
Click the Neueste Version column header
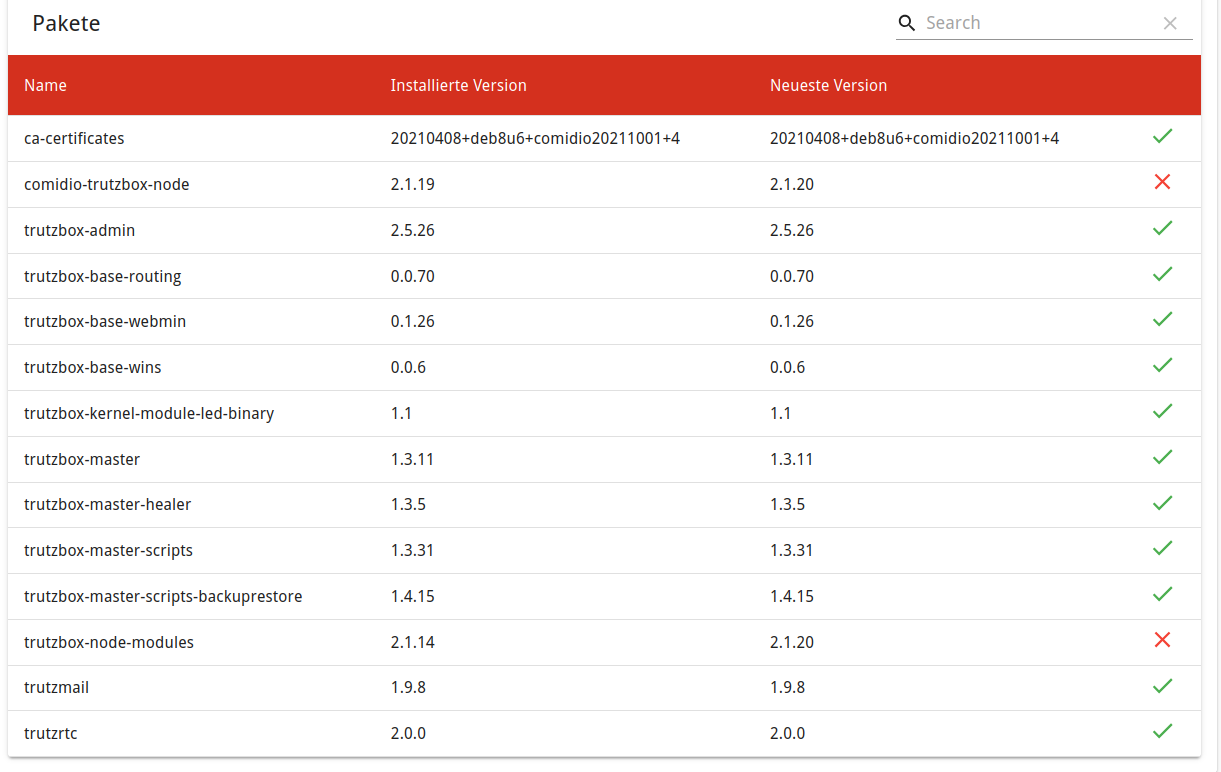(828, 86)
